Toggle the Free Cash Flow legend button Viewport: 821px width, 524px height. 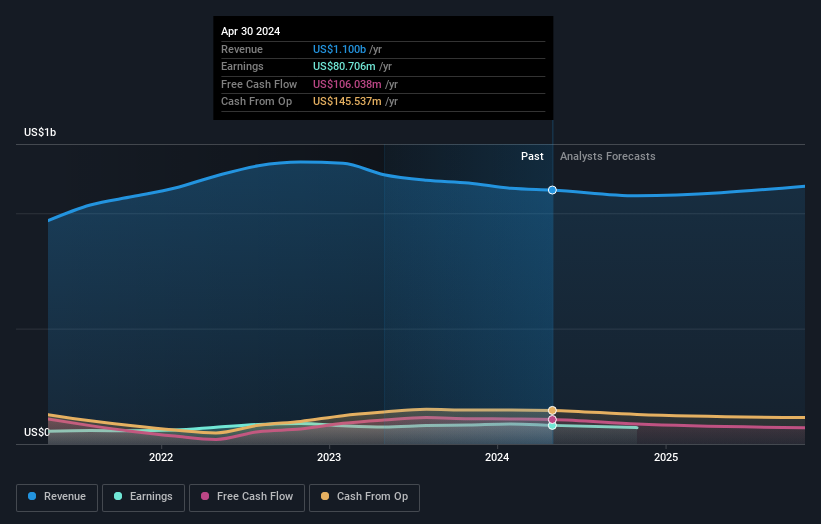(x=247, y=497)
